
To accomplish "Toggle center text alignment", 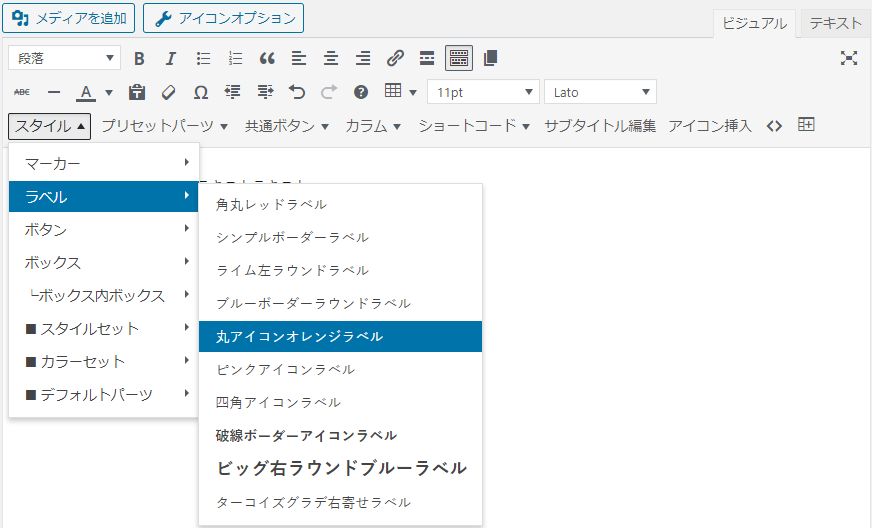I will (x=331, y=58).
